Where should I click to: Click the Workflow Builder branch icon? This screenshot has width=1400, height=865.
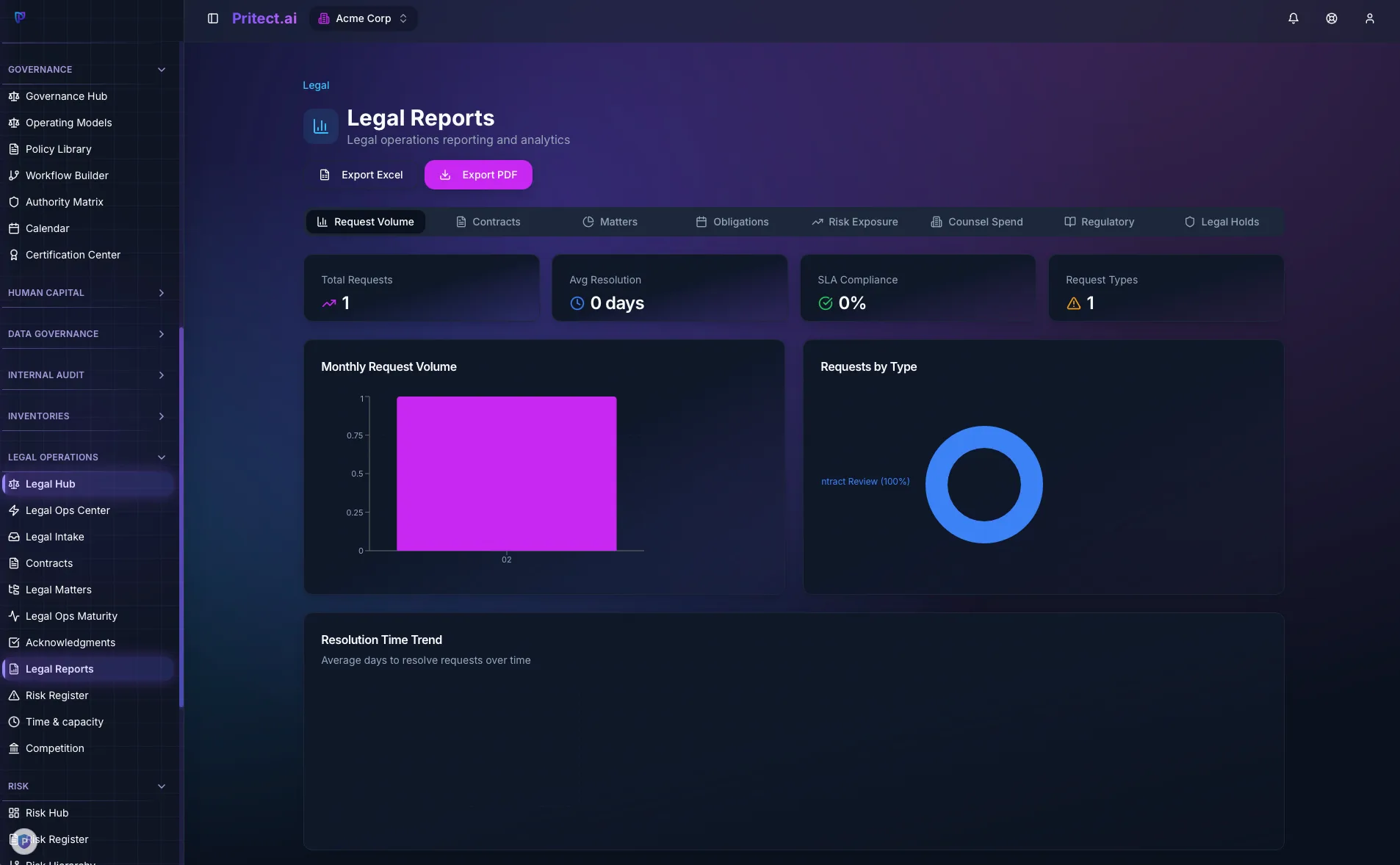[14, 175]
